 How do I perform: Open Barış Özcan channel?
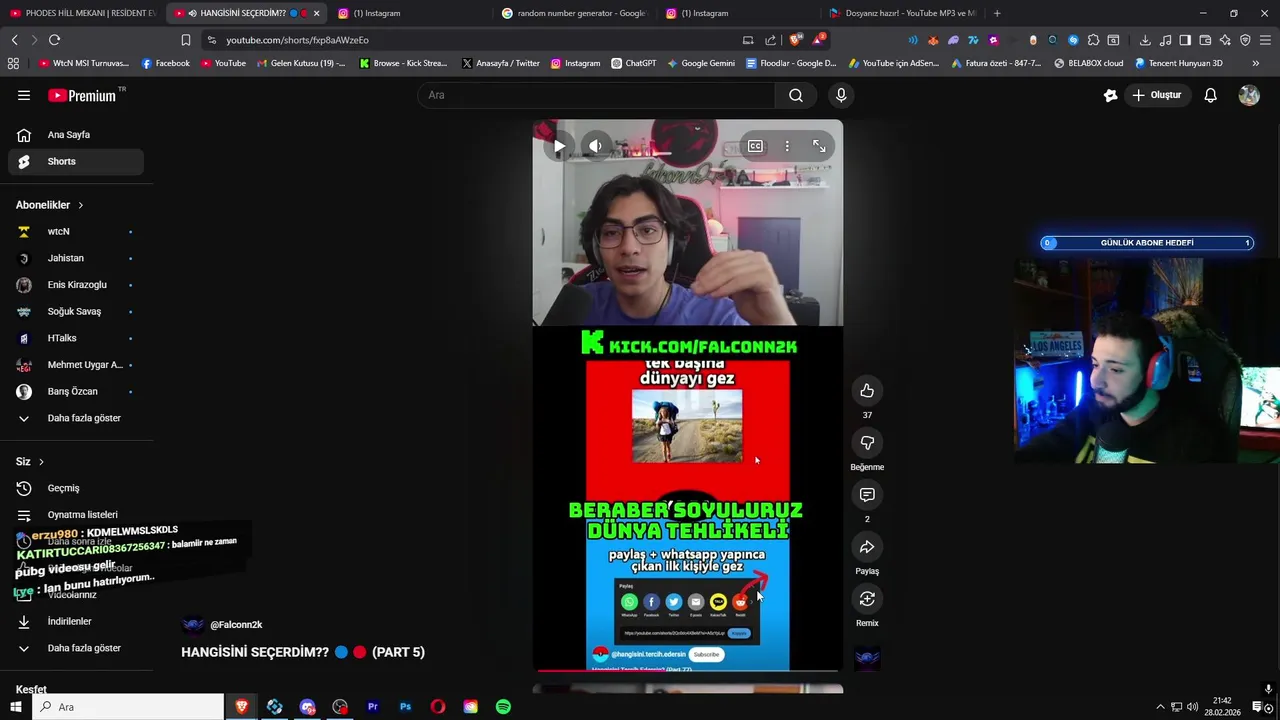tap(76, 392)
